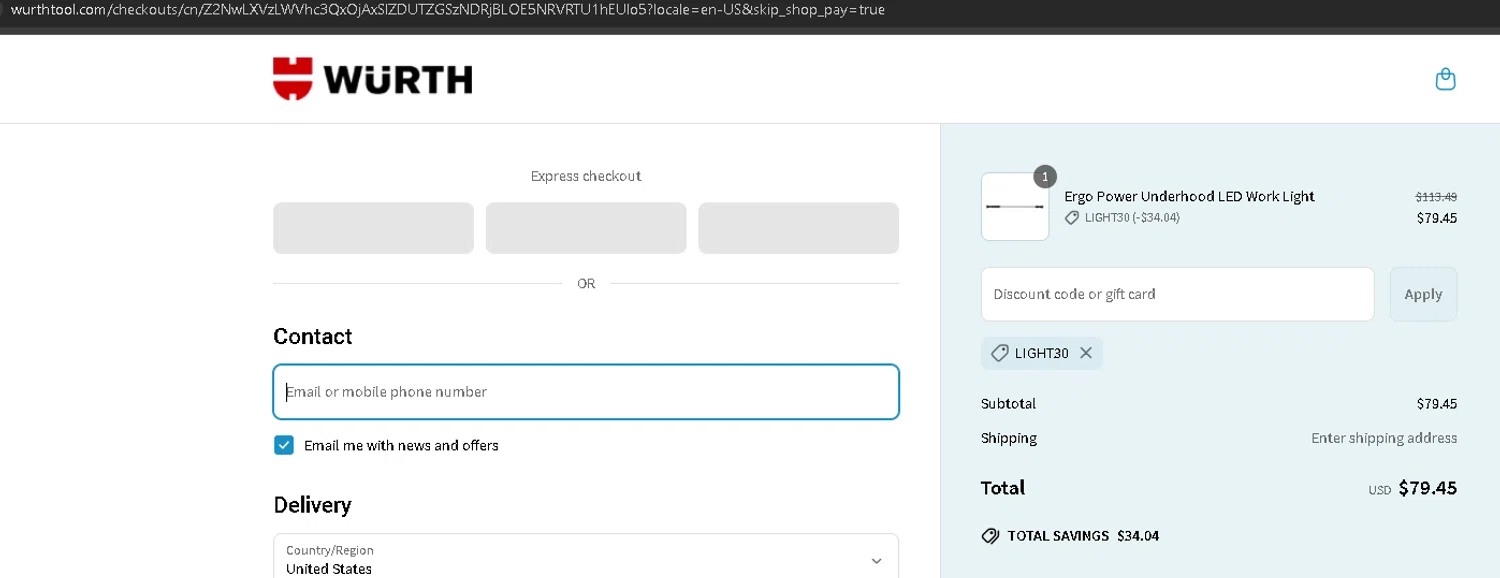The image size is (1500, 578).
Task: Uncheck Email me with news and offers
Action: tap(284, 445)
